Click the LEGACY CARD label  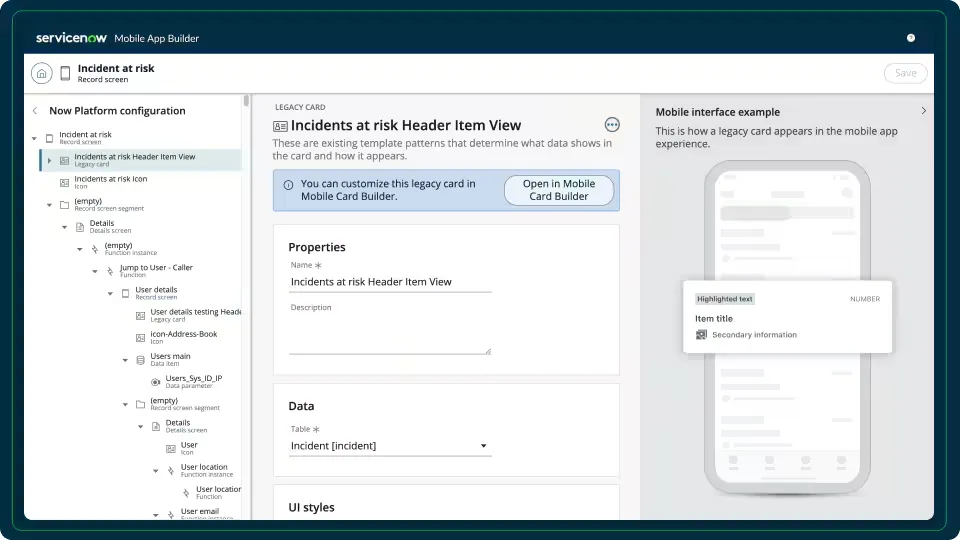point(300,107)
